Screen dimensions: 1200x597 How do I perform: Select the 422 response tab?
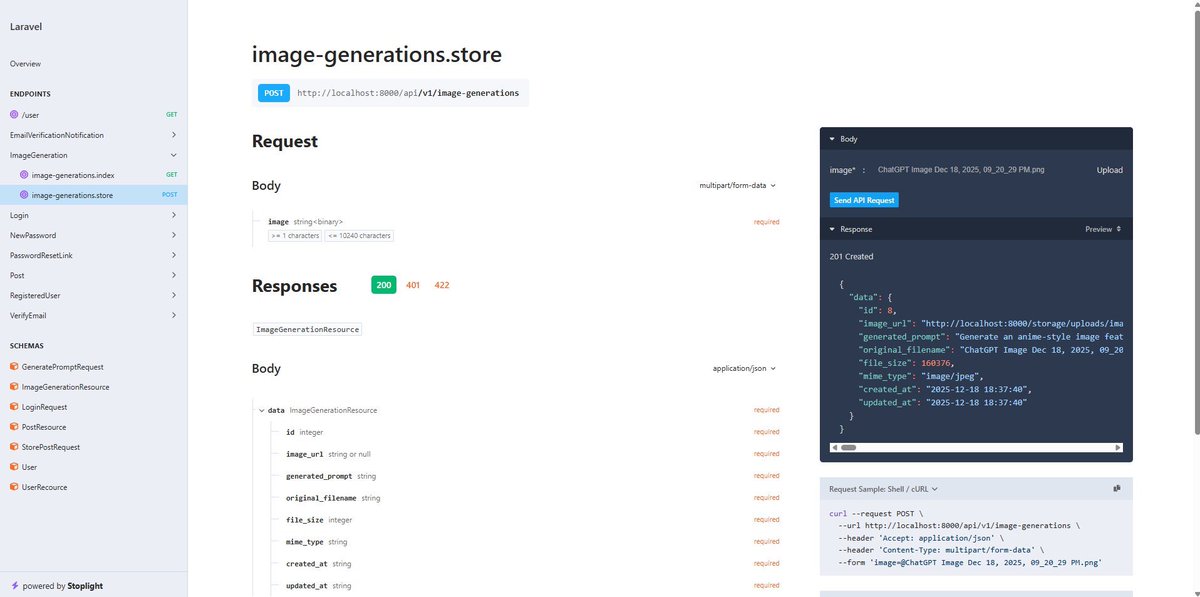(442, 285)
